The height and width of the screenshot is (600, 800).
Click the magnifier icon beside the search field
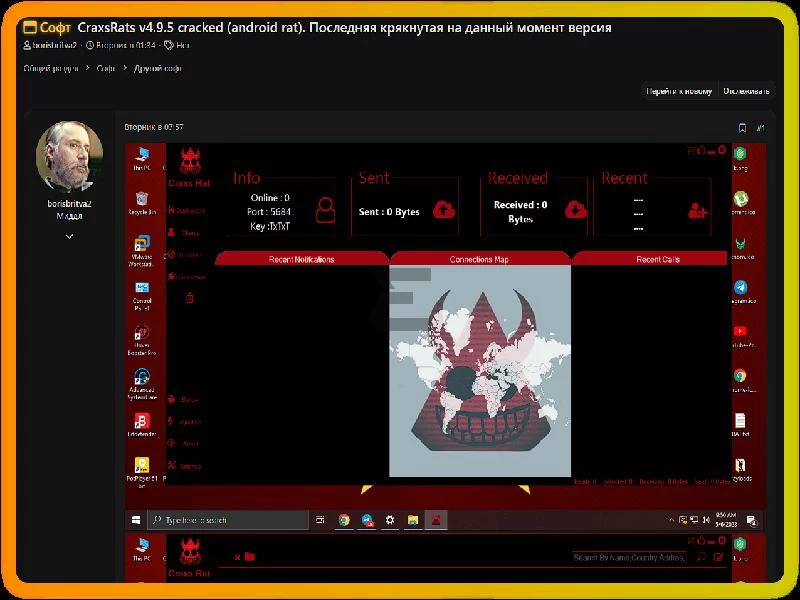[x=702, y=557]
